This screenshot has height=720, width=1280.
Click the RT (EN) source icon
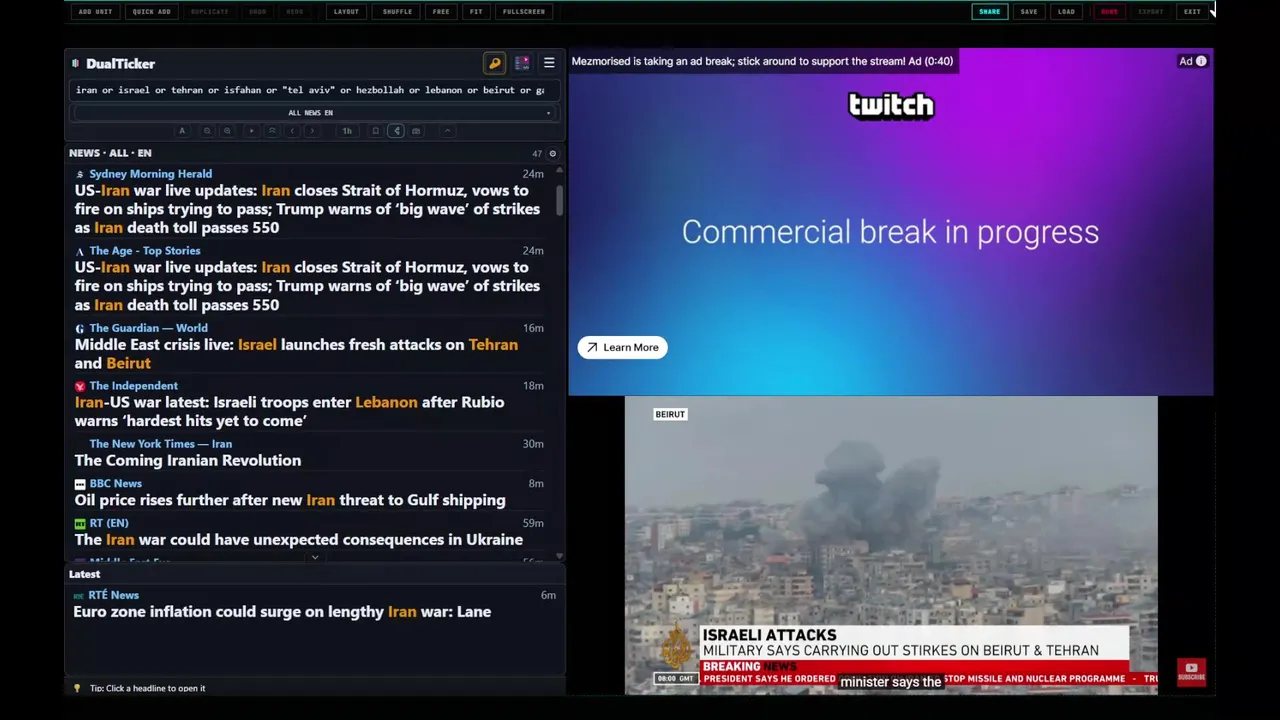(x=80, y=523)
